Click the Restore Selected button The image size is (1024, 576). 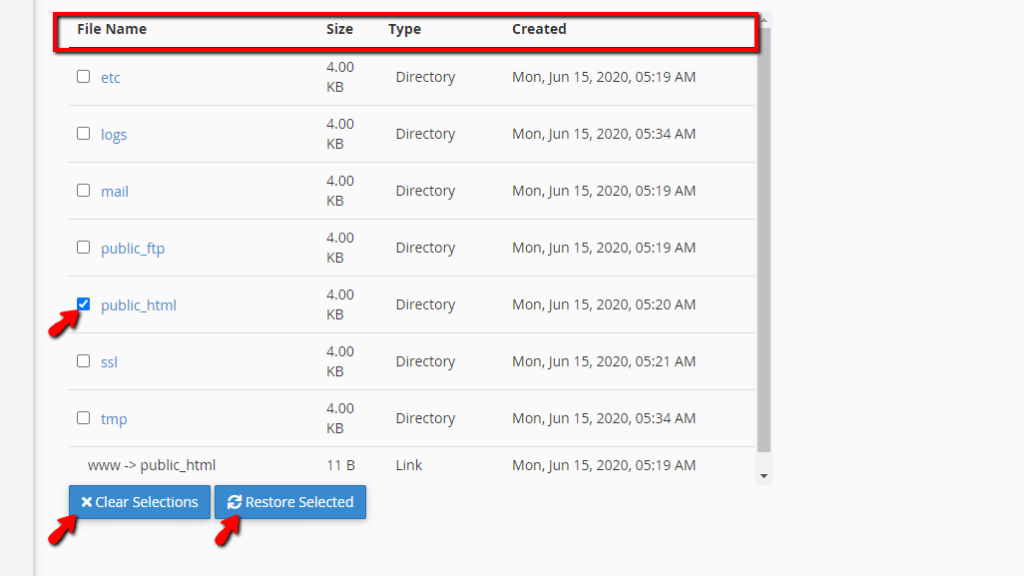[290, 502]
